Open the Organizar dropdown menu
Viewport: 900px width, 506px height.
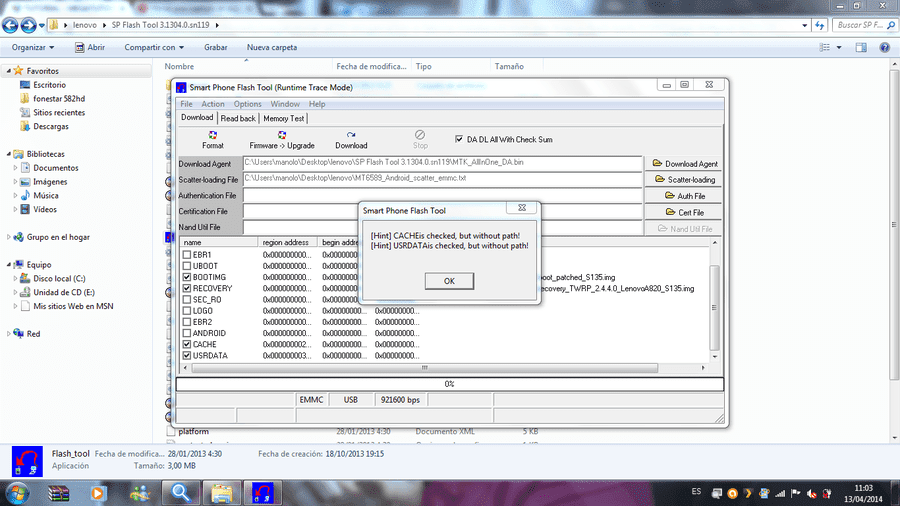coord(33,48)
